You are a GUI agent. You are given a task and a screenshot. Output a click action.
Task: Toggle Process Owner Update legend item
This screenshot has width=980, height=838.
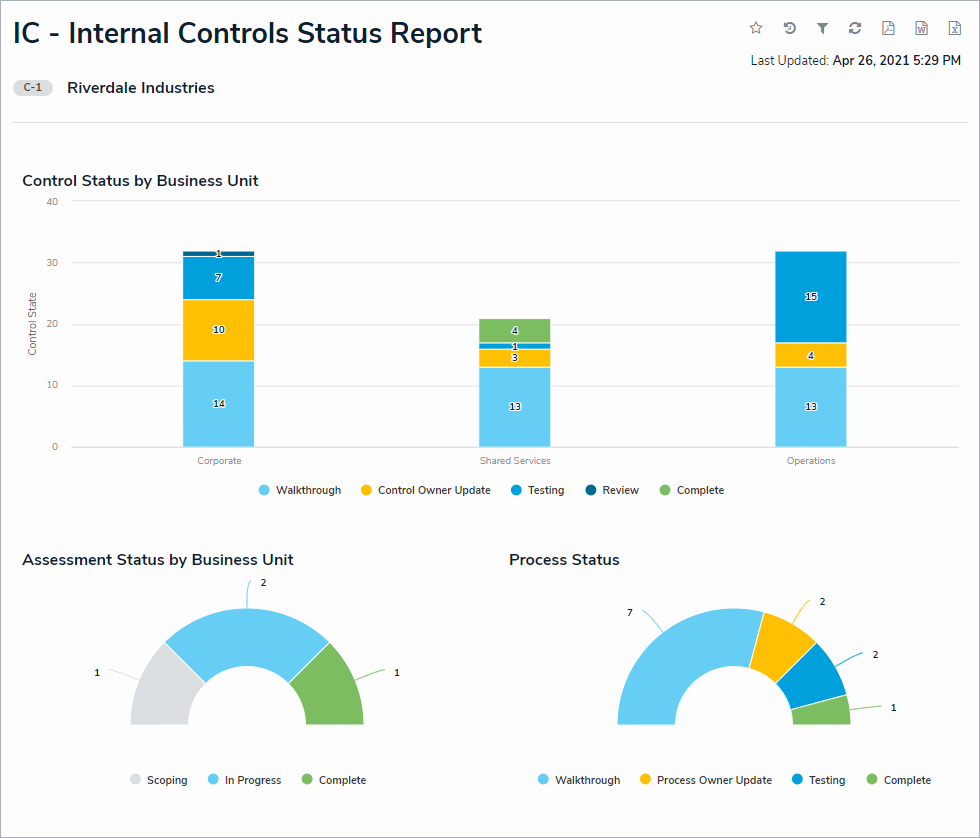(706, 780)
